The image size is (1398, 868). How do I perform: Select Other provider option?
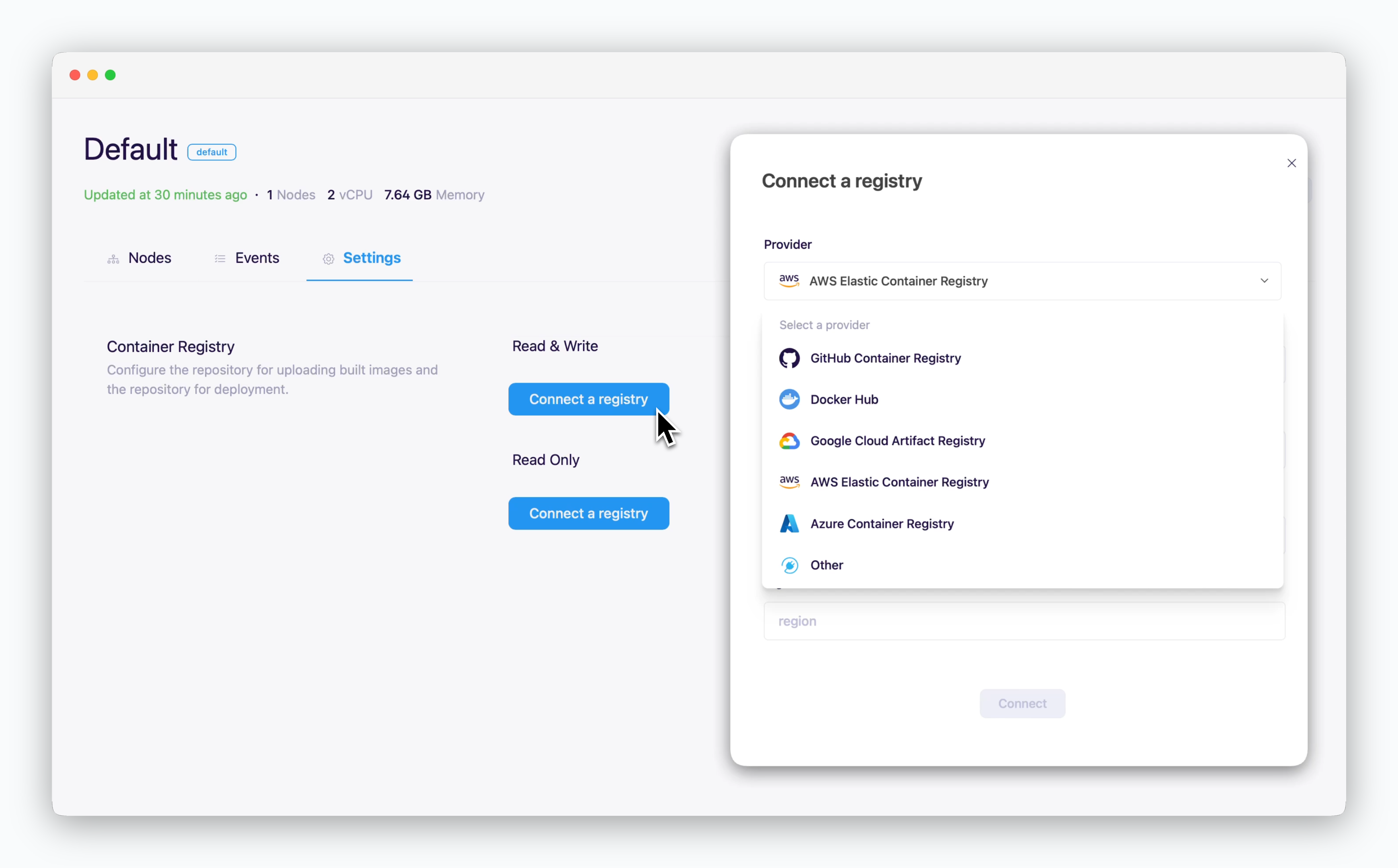tap(1022, 565)
